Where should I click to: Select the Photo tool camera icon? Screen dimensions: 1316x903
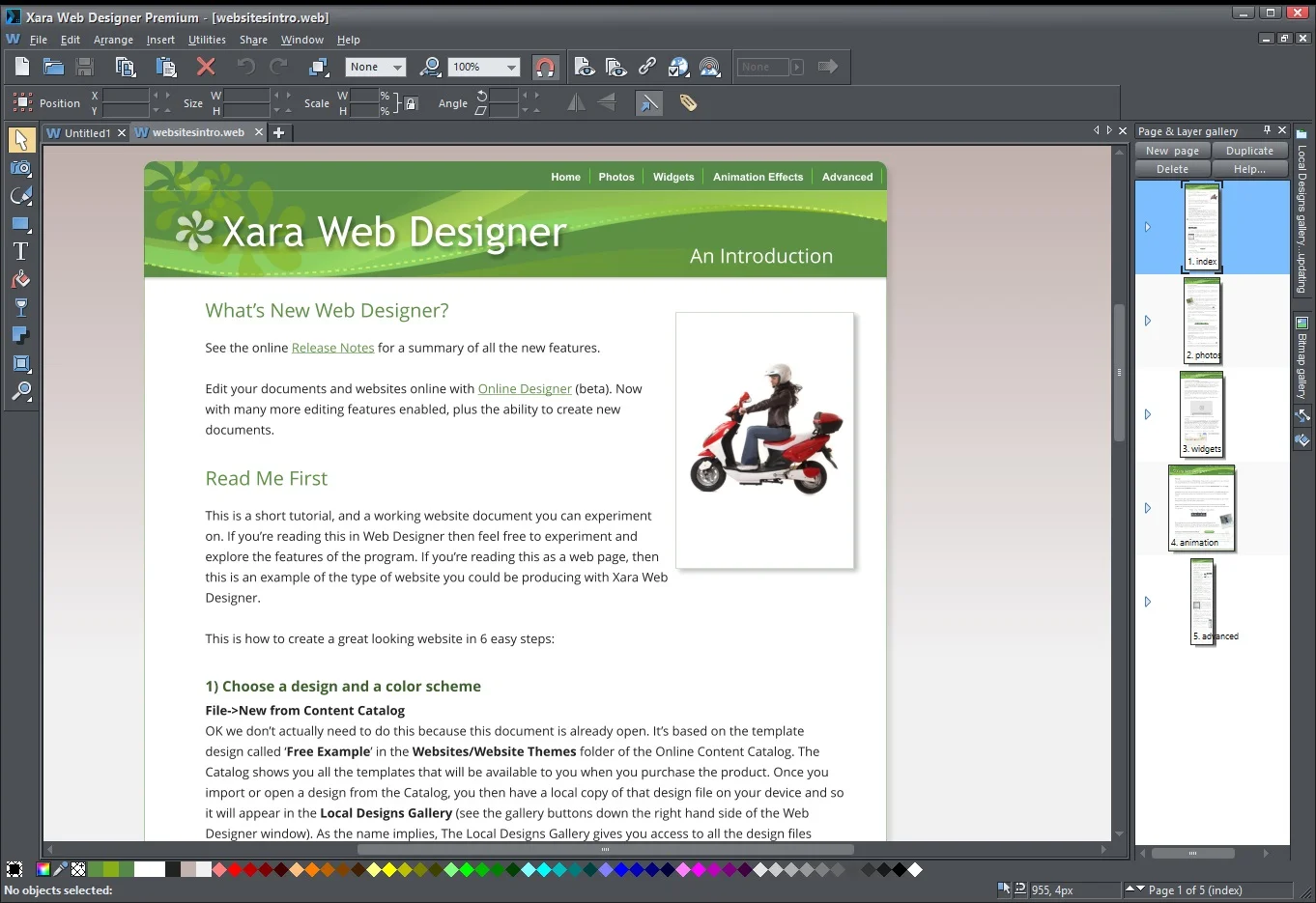coord(20,168)
